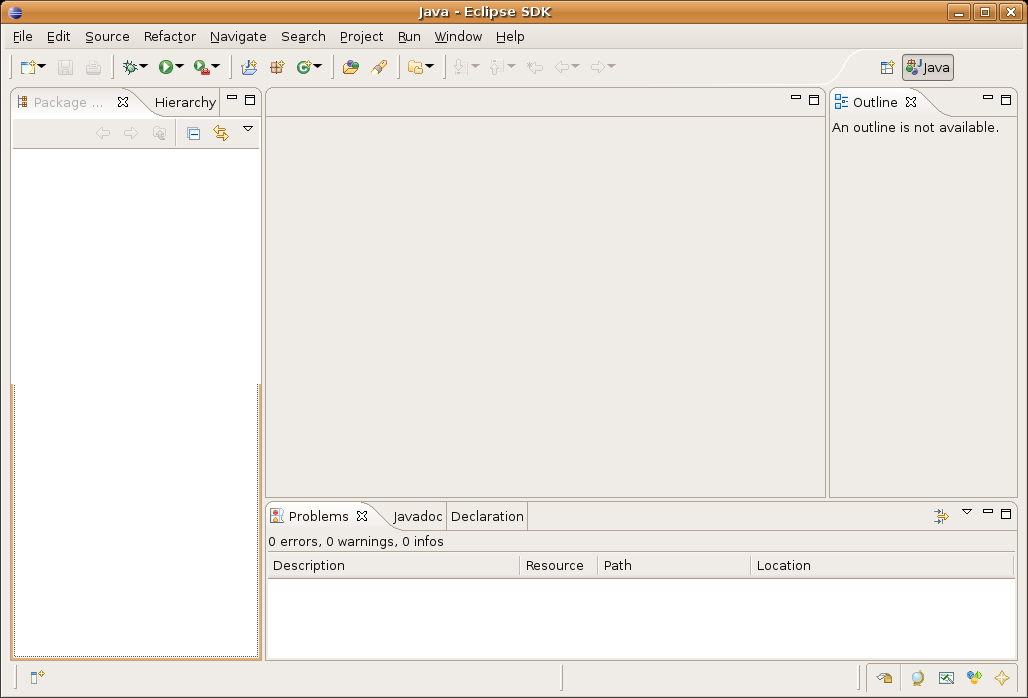Click the Open Type icon in the toolbar

tap(351, 67)
